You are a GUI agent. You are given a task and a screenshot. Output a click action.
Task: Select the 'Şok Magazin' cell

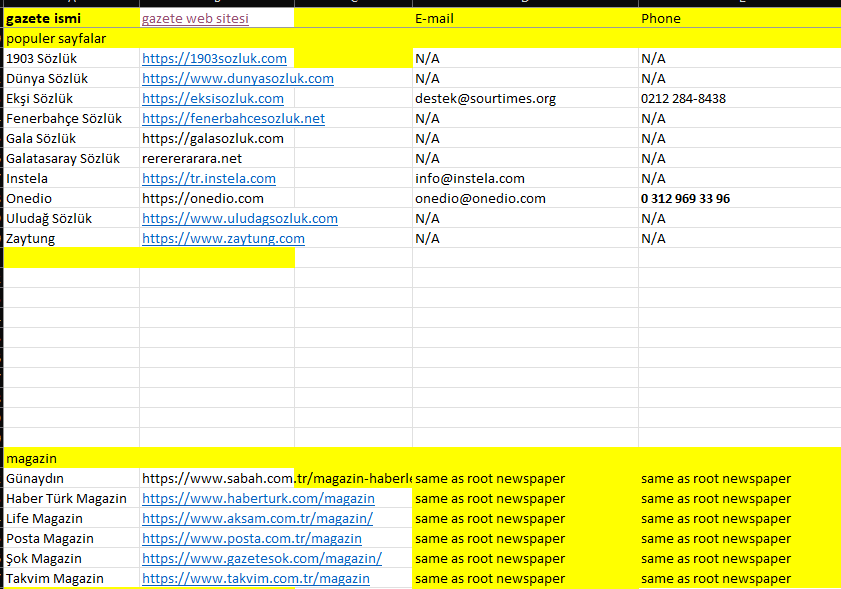[71, 558]
